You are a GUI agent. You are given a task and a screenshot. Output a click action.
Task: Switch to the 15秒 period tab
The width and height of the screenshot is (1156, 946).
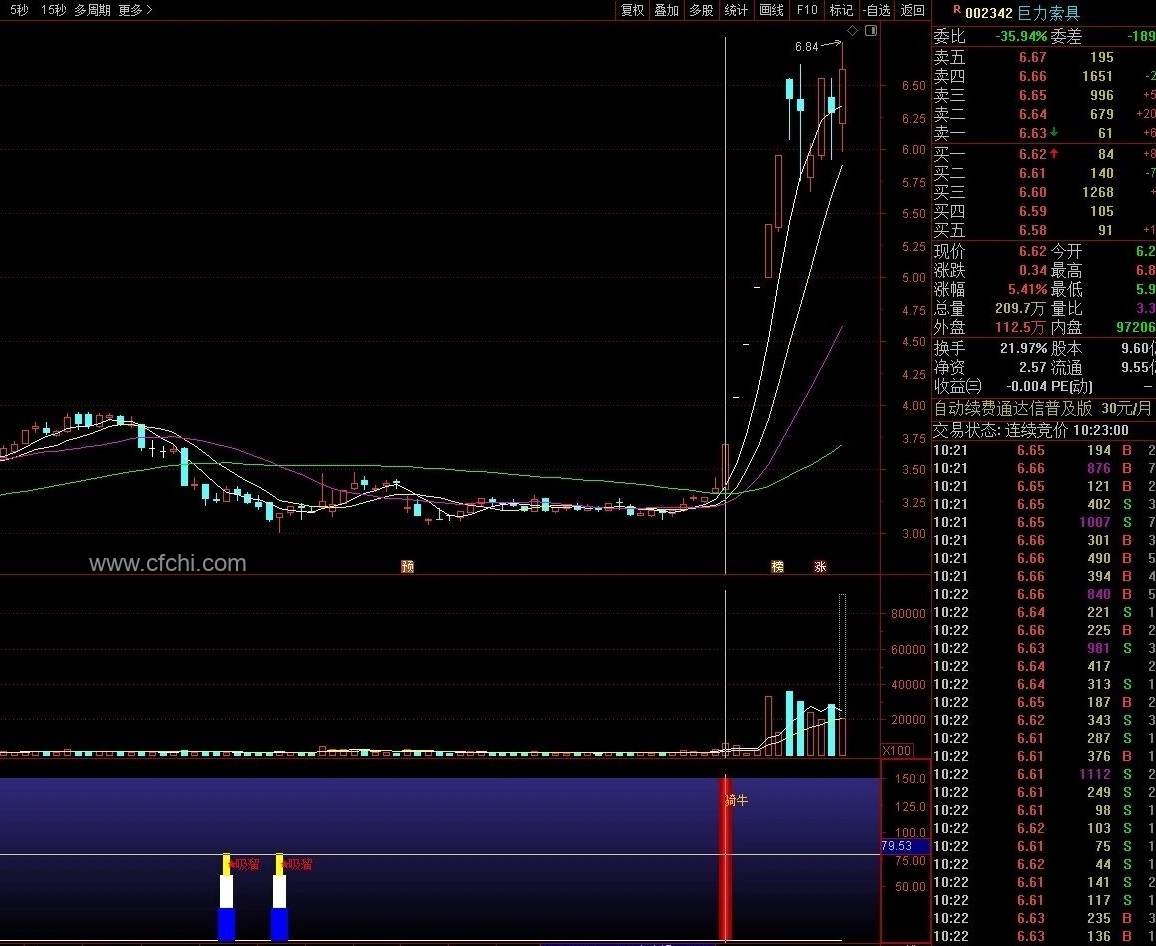tap(53, 10)
